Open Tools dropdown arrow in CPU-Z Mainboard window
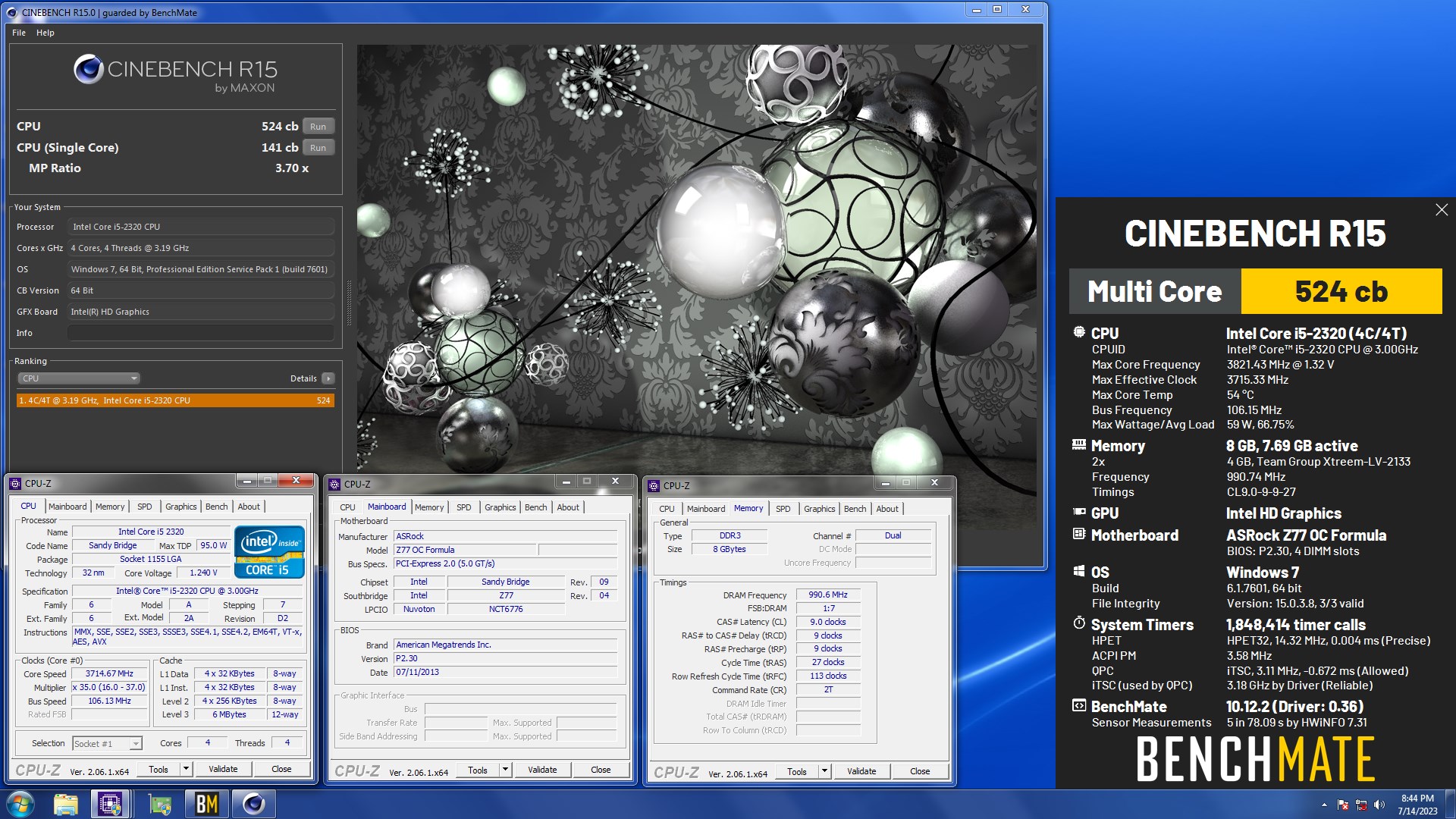1456x819 pixels. coord(505,770)
